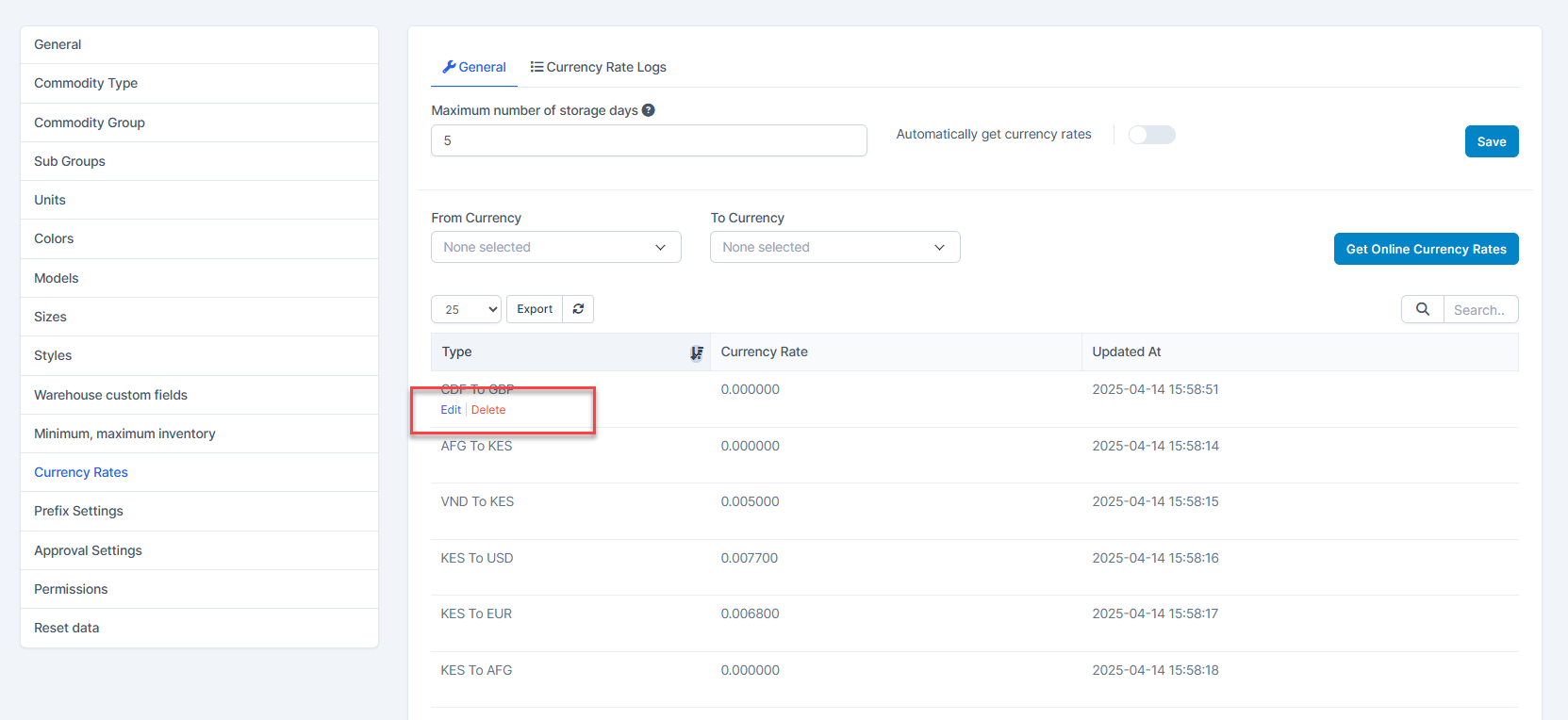Click the Type column sort icon
The image size is (1568, 720).
pyautogui.click(x=696, y=352)
